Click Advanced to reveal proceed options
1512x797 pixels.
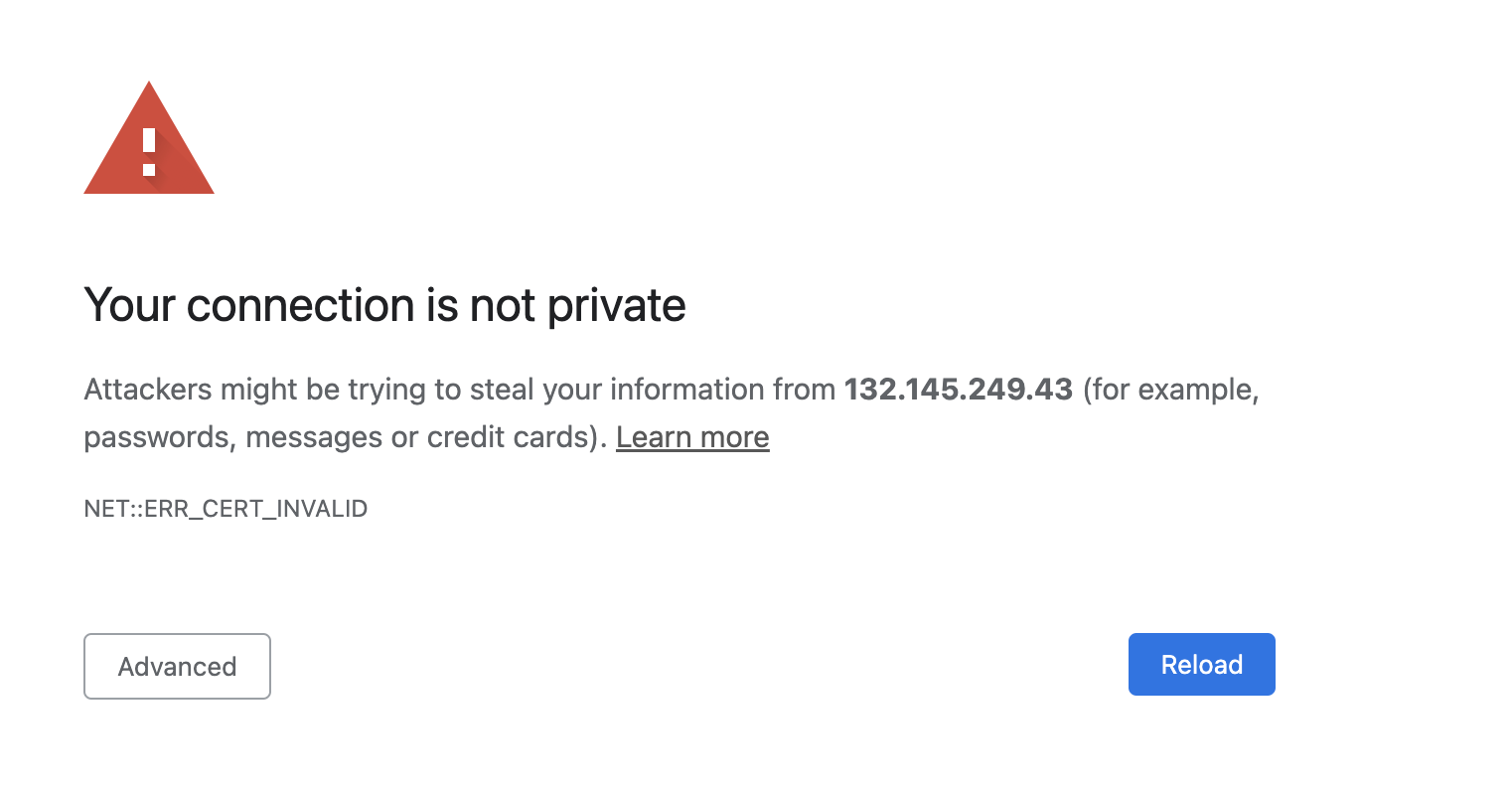click(x=177, y=666)
